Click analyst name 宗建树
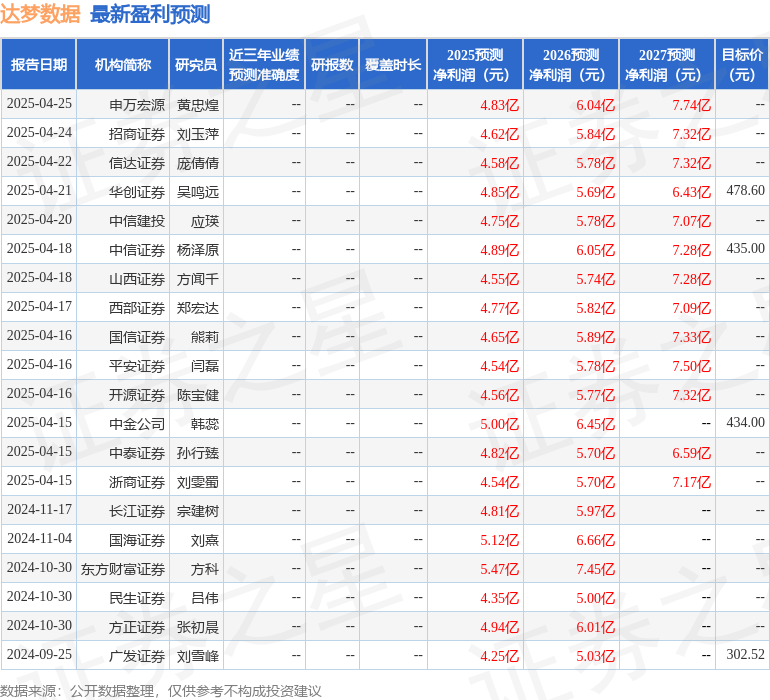770x700 pixels. click(x=198, y=511)
